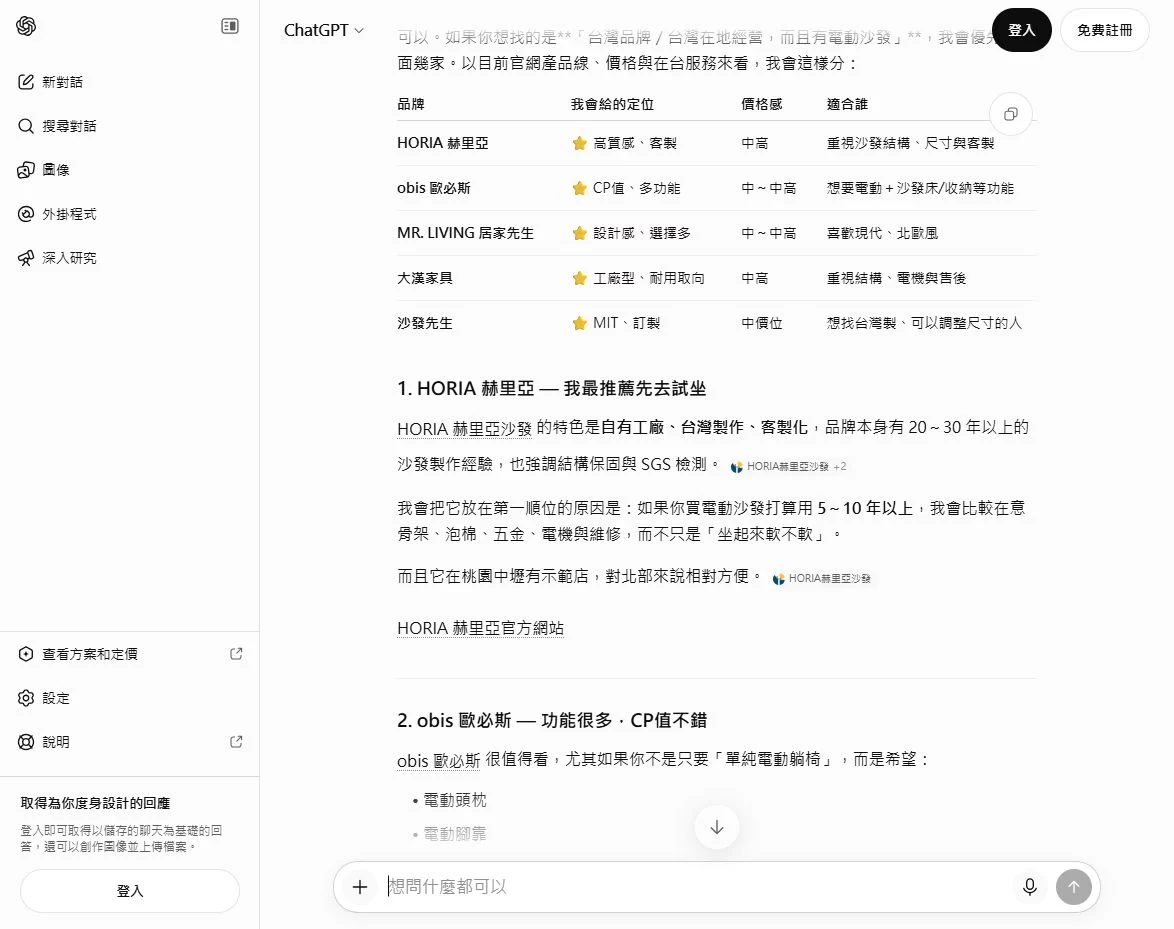The height and width of the screenshot is (929, 1174).
Task: Start voice dictation with the microphone icon
Action: click(1029, 887)
